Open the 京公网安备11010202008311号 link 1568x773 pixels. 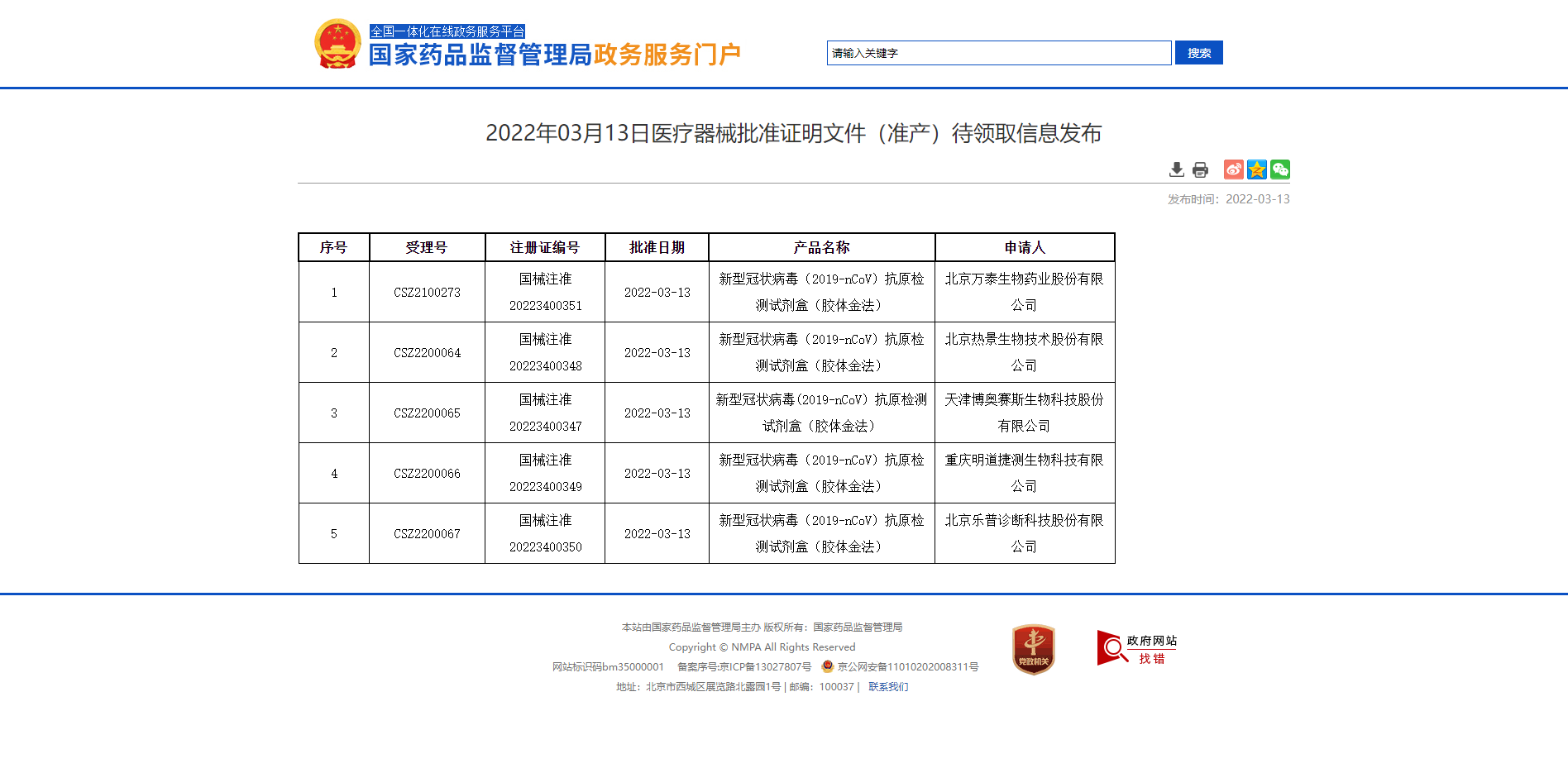click(x=907, y=667)
